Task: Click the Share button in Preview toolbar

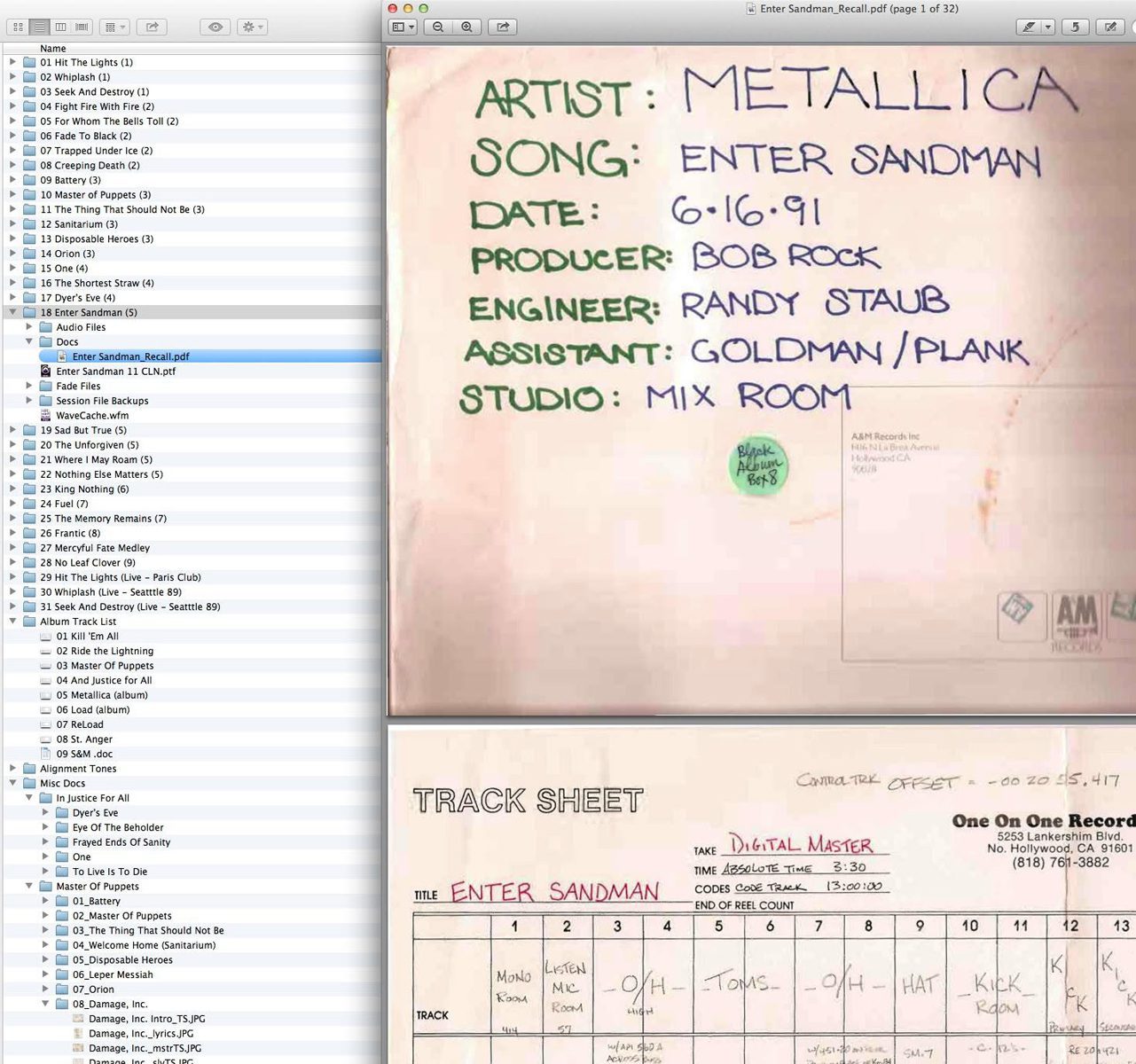Action: [x=503, y=27]
